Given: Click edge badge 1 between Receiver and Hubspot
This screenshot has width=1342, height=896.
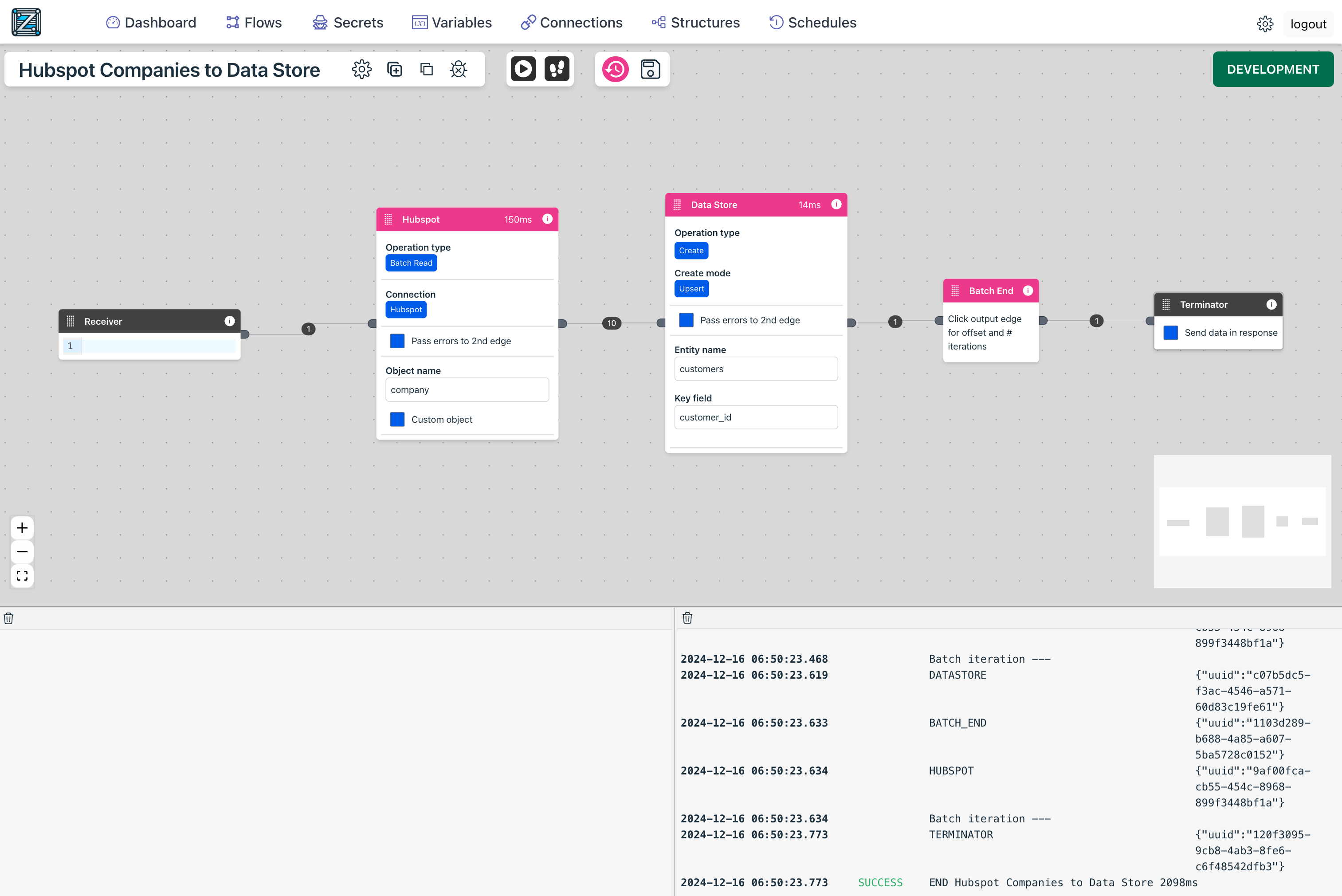Looking at the screenshot, I should click(309, 329).
